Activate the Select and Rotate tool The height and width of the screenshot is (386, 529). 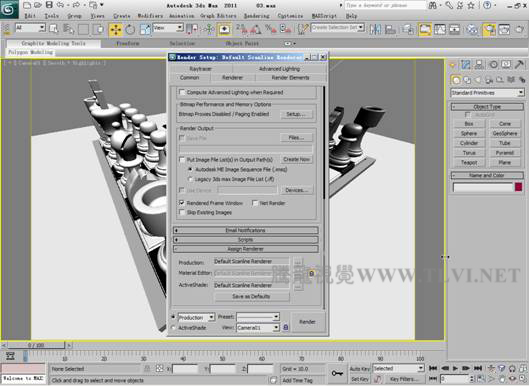pos(130,30)
